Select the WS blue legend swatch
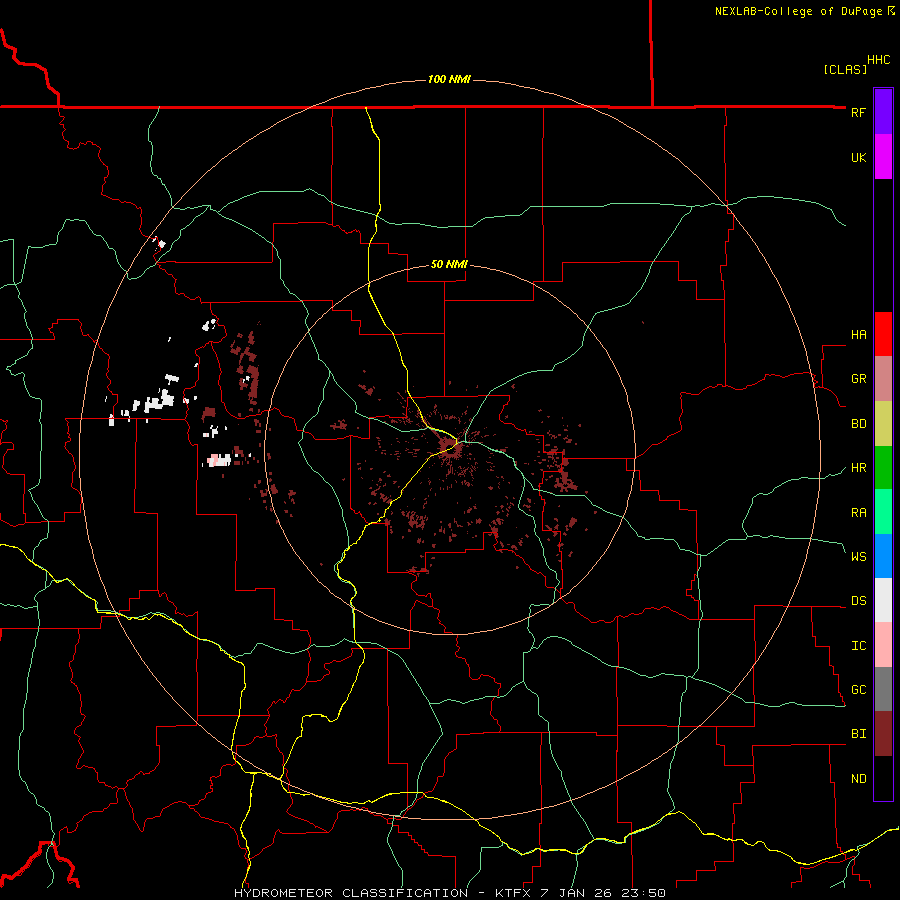The image size is (900, 900). click(x=883, y=556)
